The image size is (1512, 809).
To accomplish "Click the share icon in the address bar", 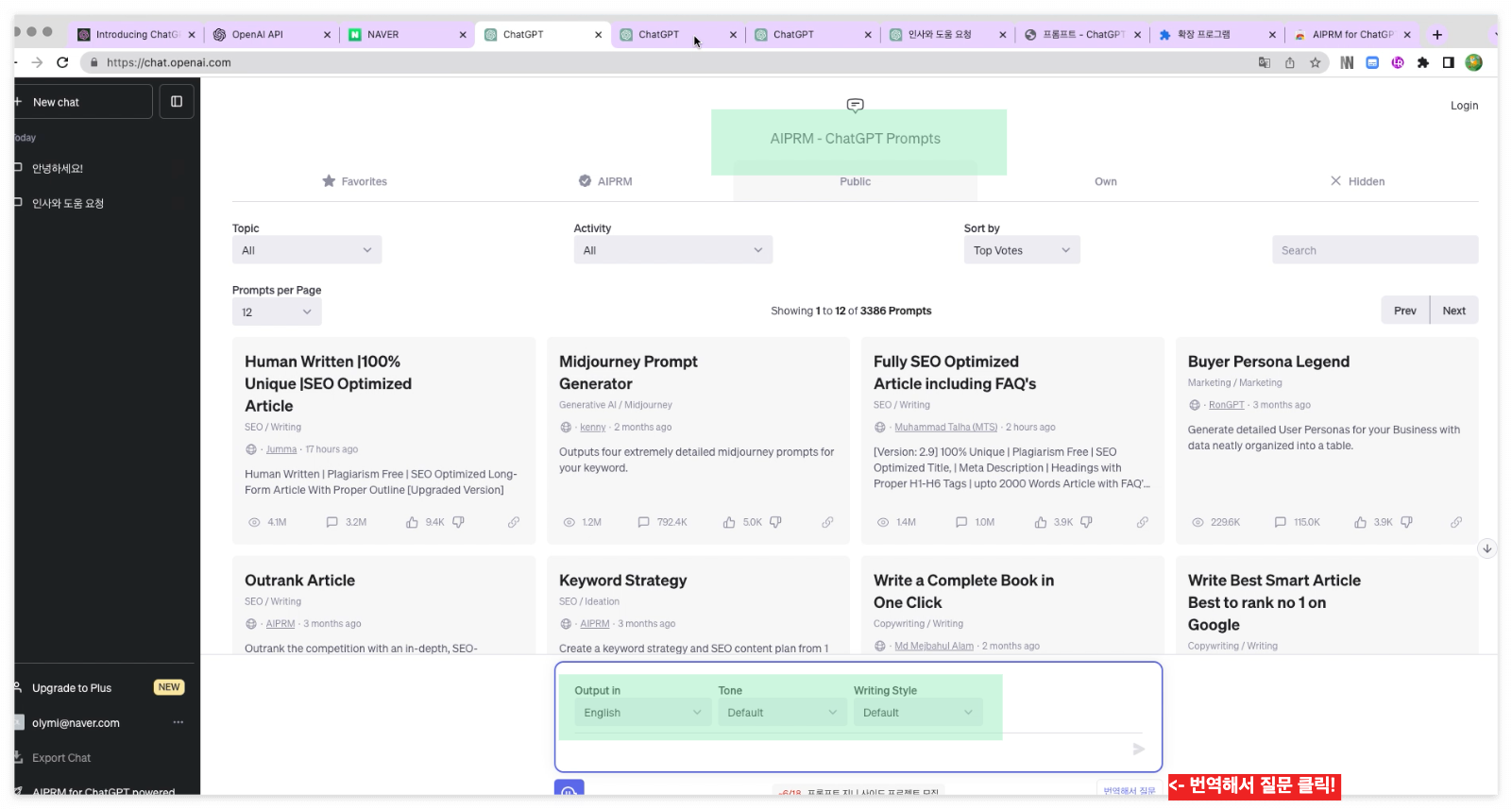I will (1289, 62).
